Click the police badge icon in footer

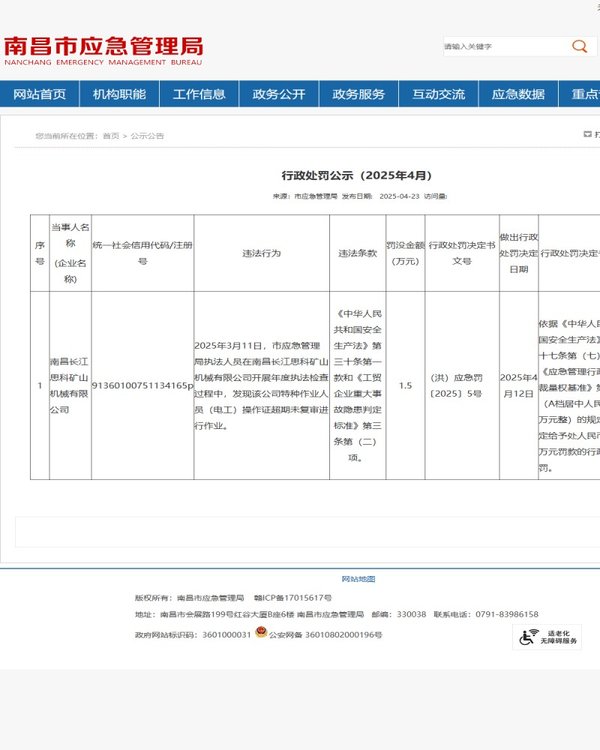261,634
